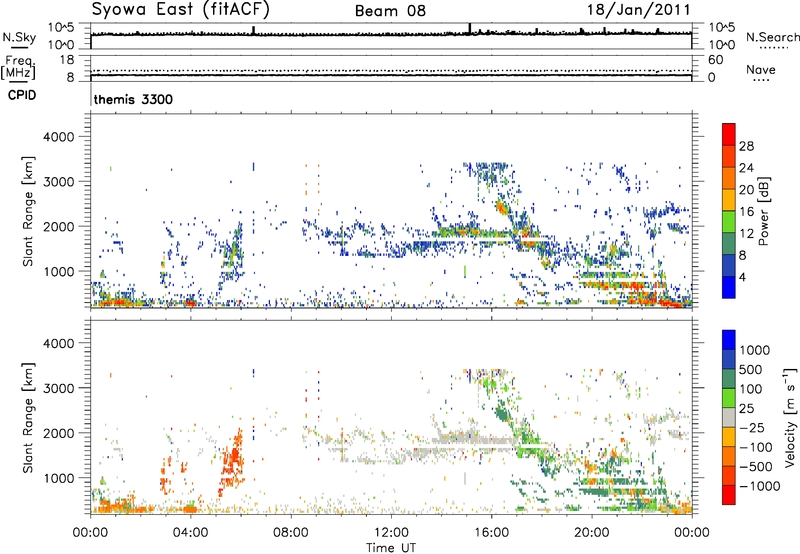Click the gray segment of the velocity colorbar
Screen dimensions: 800x554
[729, 417]
